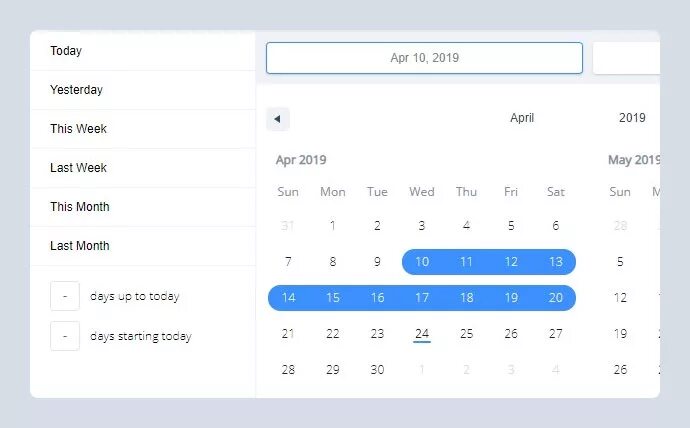Select the underlined April 24 date
Screen dimensions: 690x428
(x=422, y=334)
